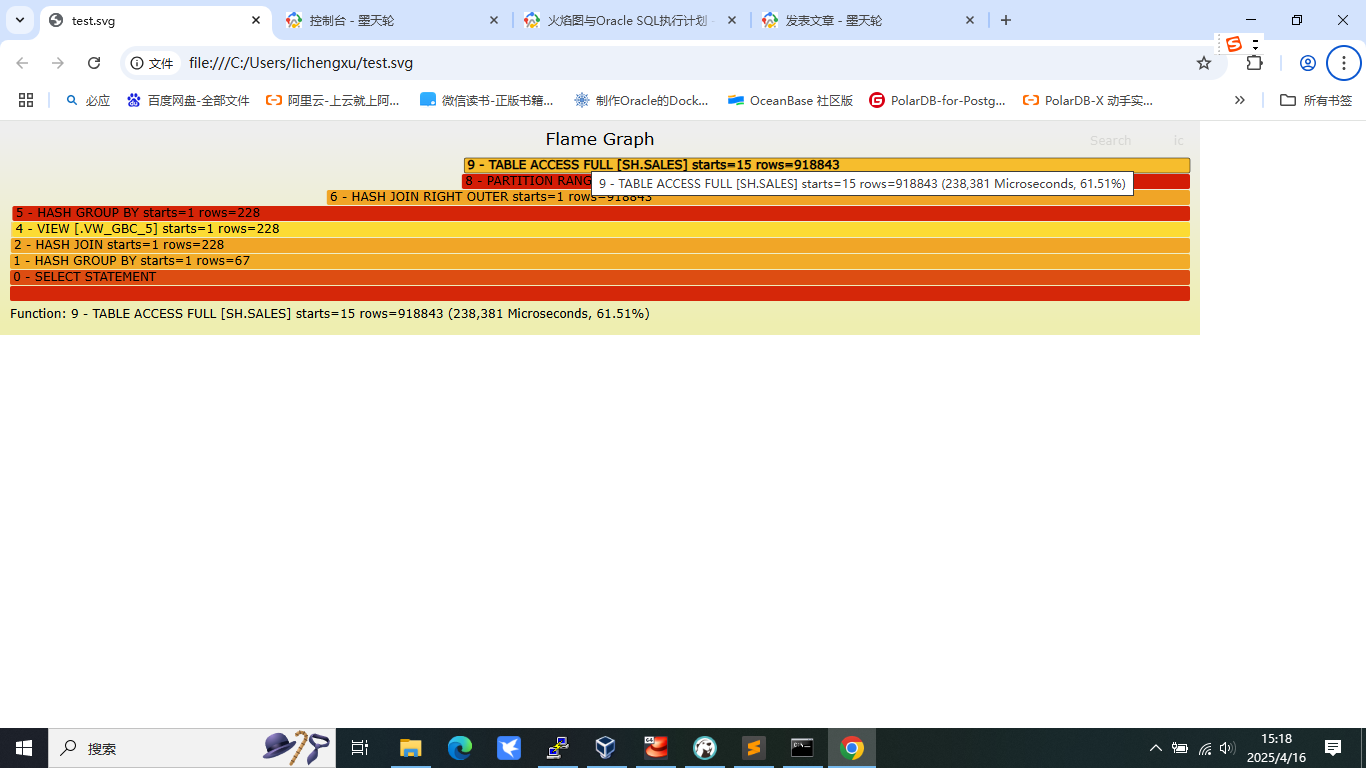Viewport: 1366px width, 768px height.
Task: Open the Chrome profile menu
Action: point(1307,63)
